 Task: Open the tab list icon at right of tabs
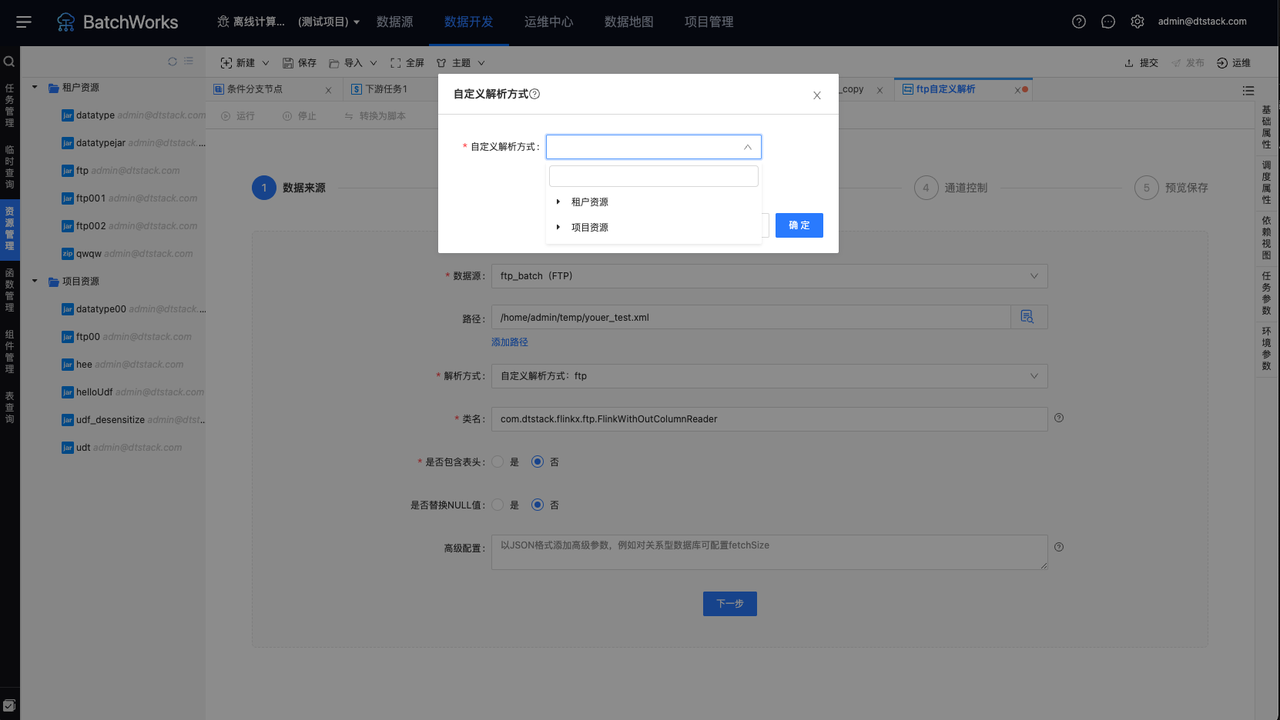click(1248, 90)
